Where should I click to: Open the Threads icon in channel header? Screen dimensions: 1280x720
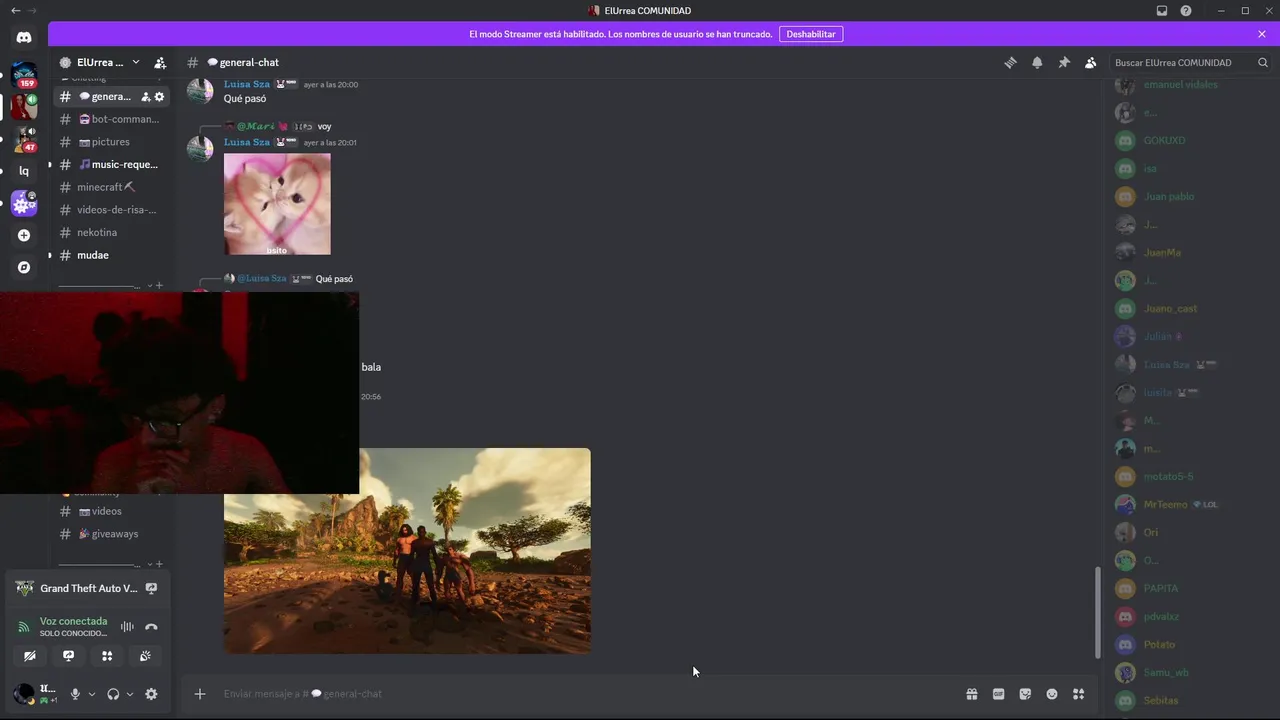coord(1010,62)
